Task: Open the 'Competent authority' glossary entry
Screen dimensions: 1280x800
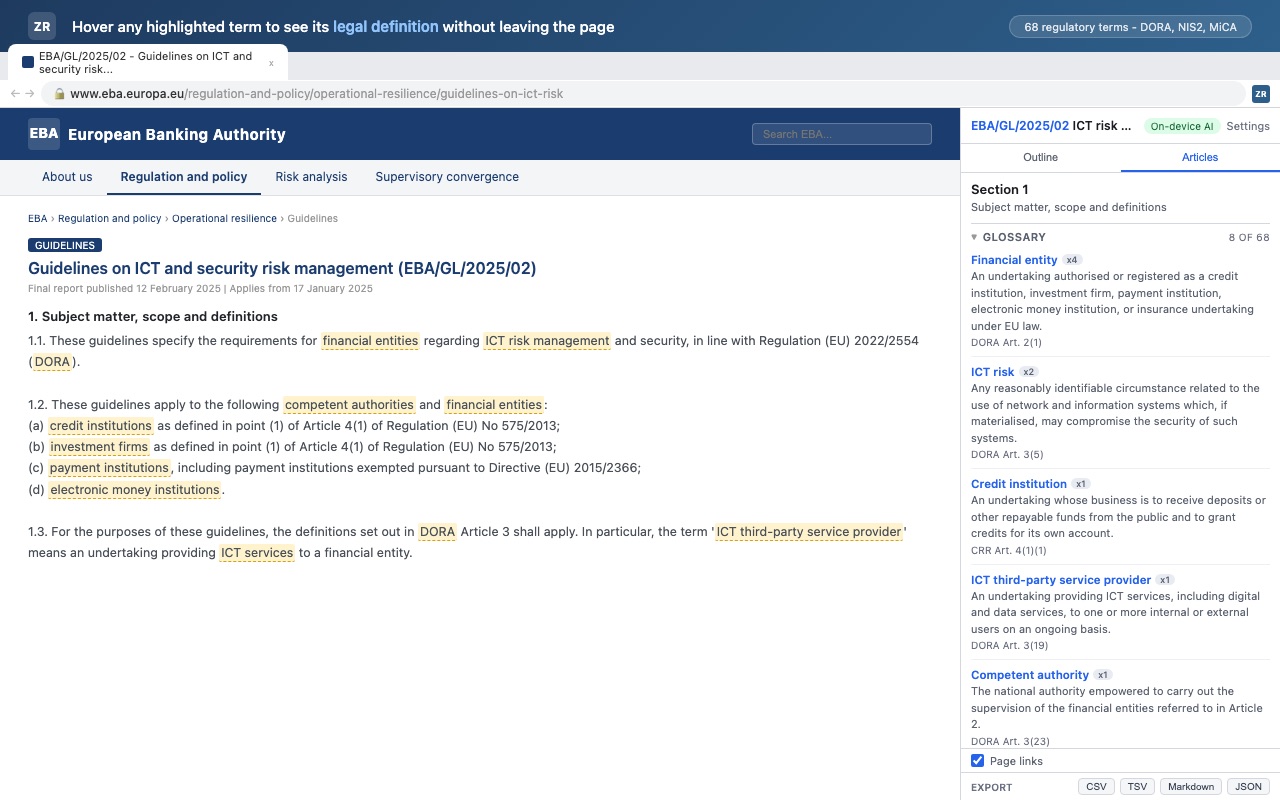Action: tap(1030, 675)
